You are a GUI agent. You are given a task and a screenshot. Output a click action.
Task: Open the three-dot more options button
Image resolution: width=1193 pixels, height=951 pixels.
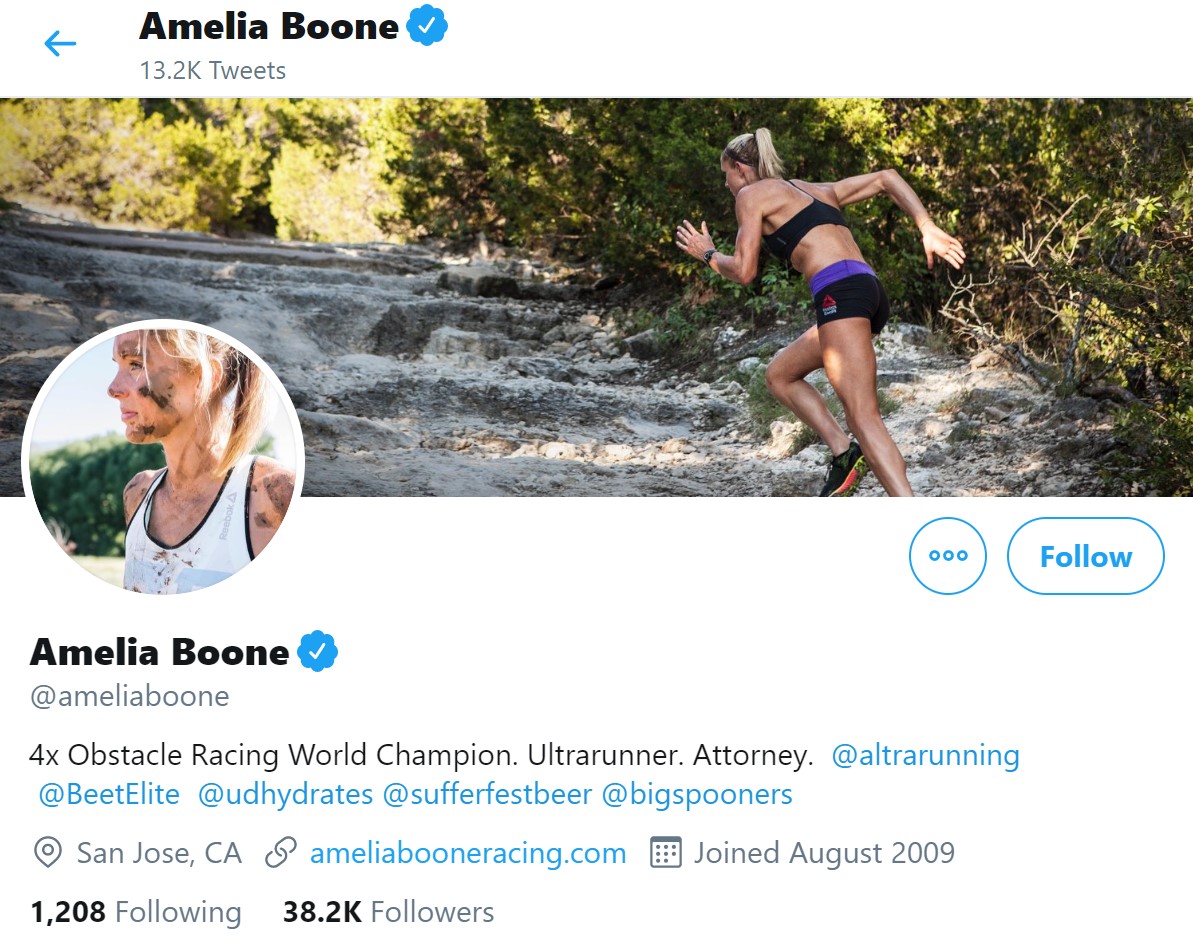[947, 556]
